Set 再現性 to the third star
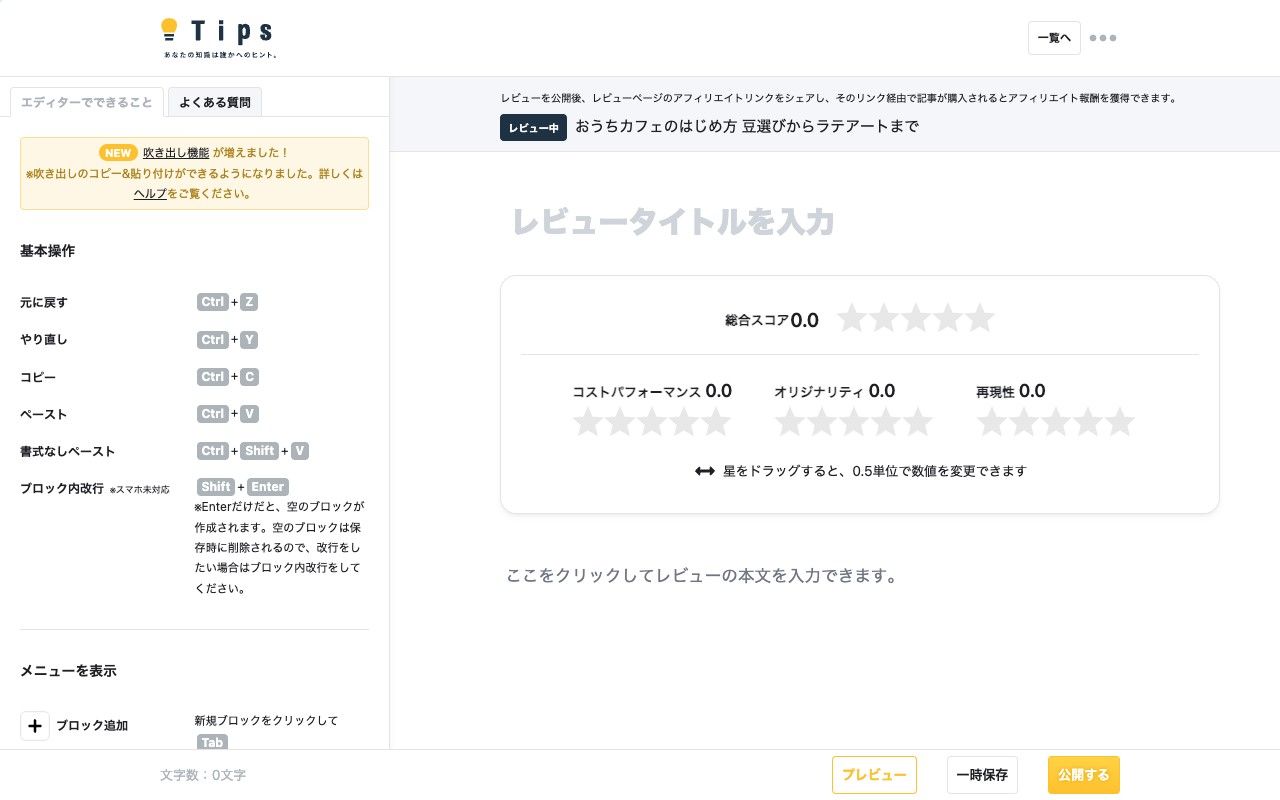1280x800 pixels. (x=1056, y=422)
